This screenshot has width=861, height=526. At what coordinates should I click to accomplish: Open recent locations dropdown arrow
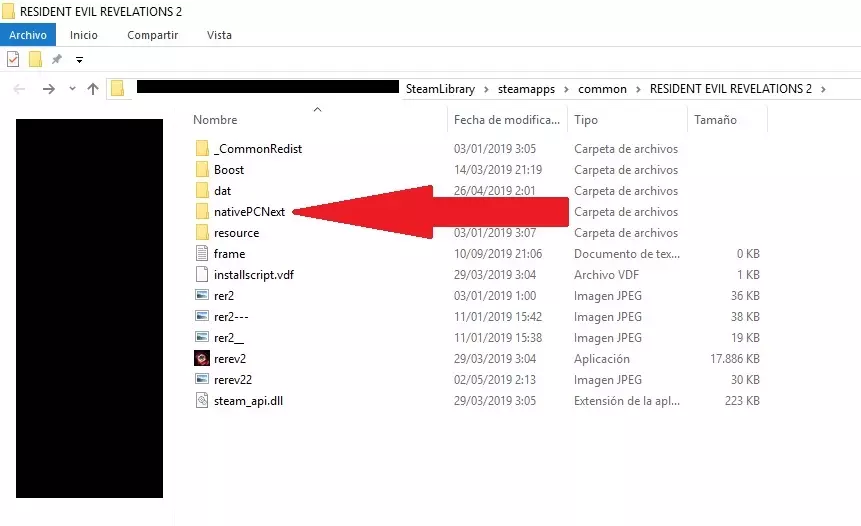[x=72, y=88]
